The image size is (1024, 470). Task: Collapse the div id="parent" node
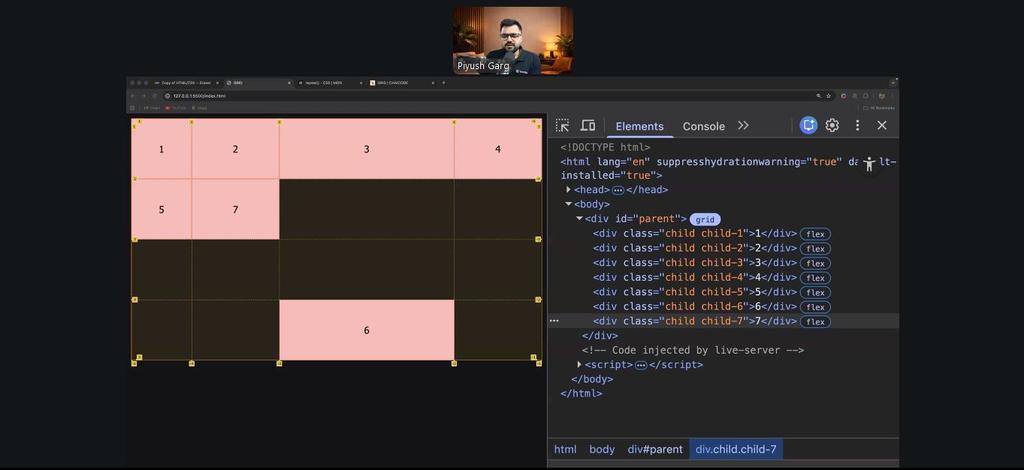pyautogui.click(x=579, y=219)
